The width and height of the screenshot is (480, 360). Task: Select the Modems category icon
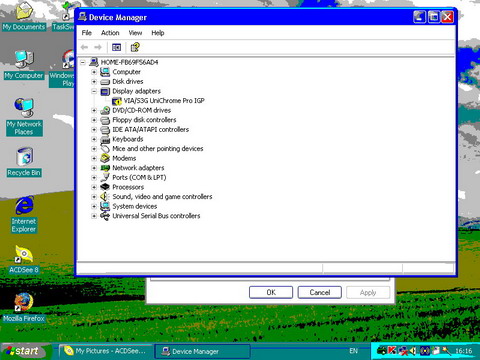105,158
